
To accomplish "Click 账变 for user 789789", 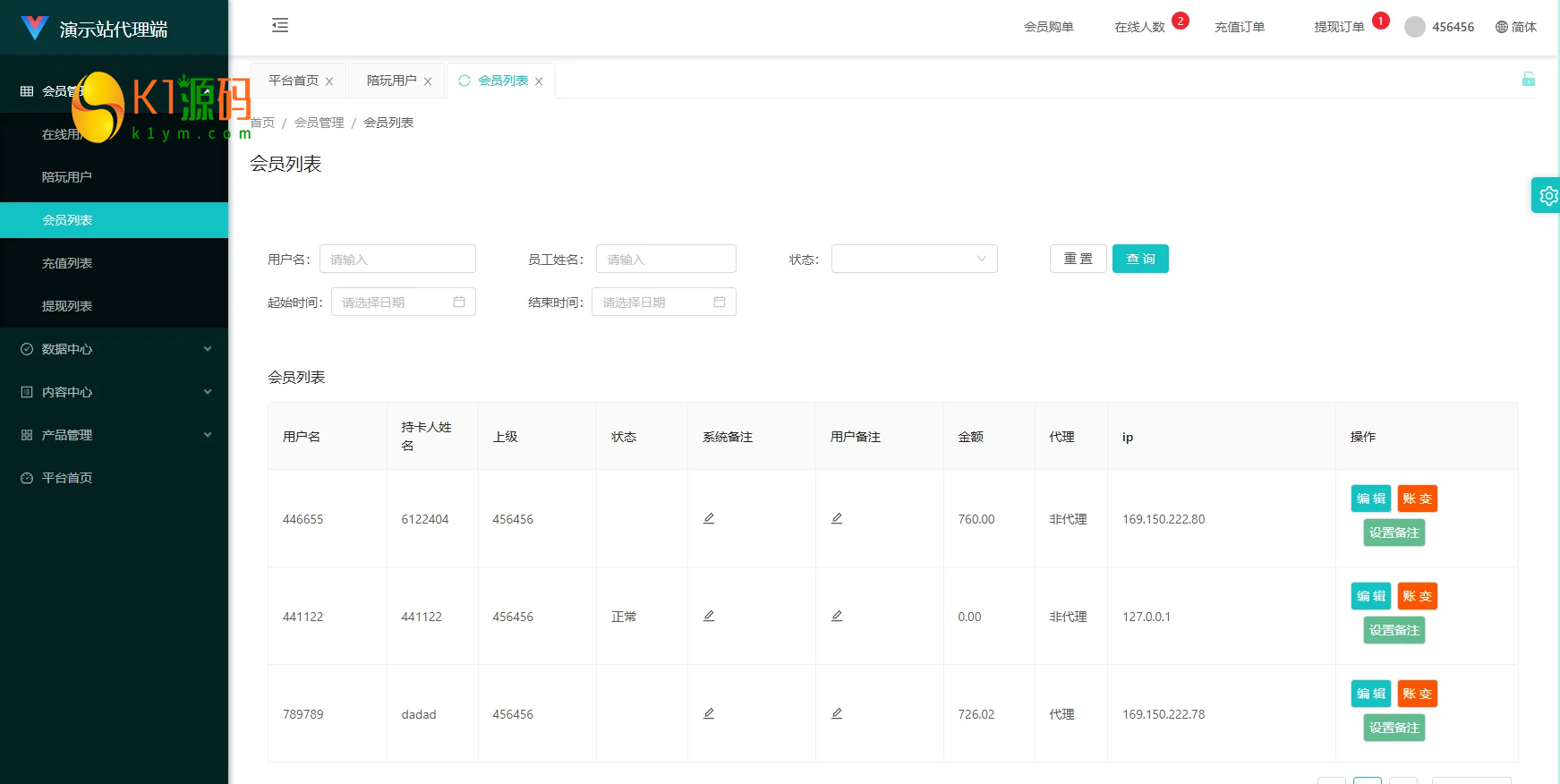I will pos(1418,694).
